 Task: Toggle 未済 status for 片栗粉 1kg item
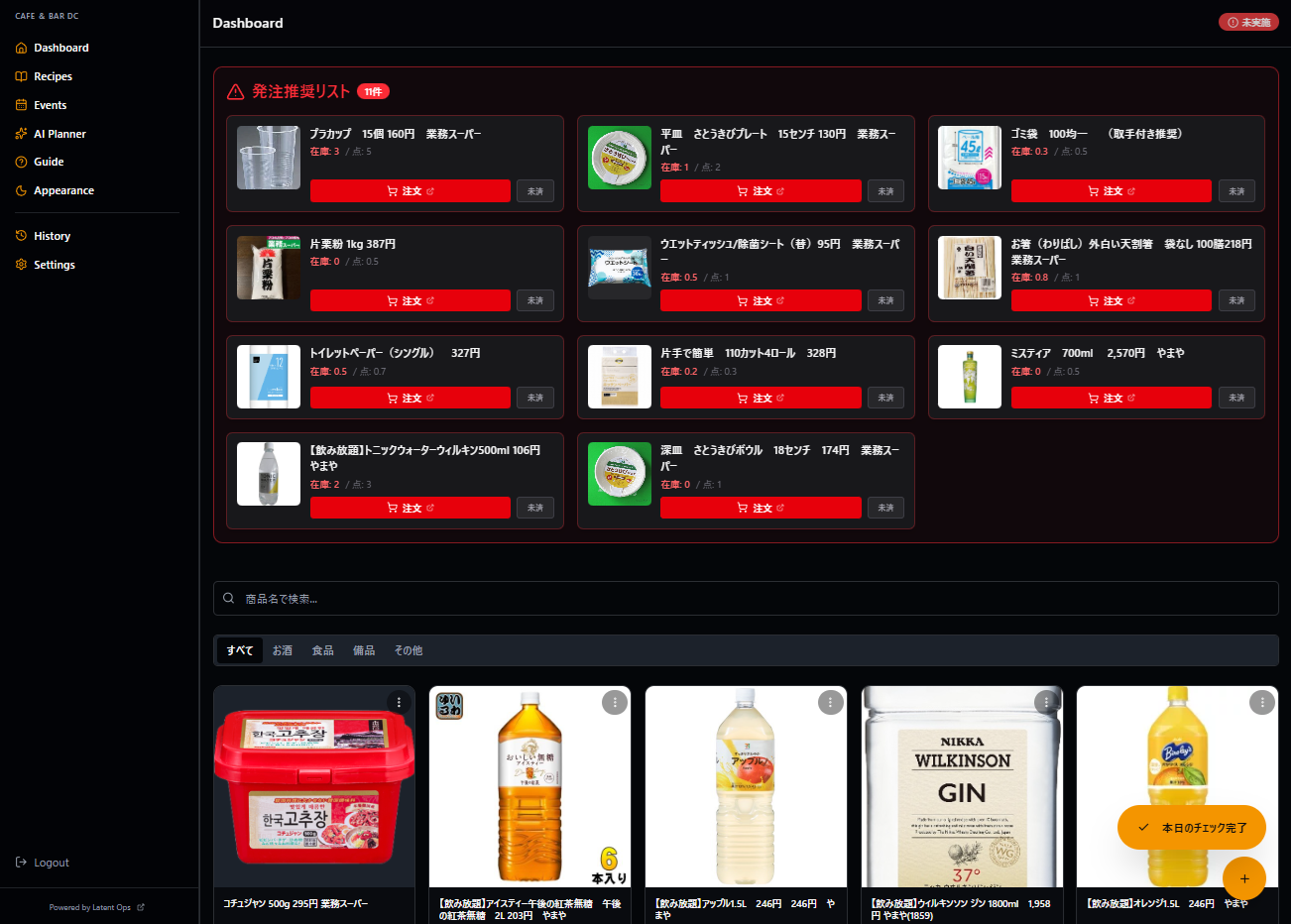point(534,300)
